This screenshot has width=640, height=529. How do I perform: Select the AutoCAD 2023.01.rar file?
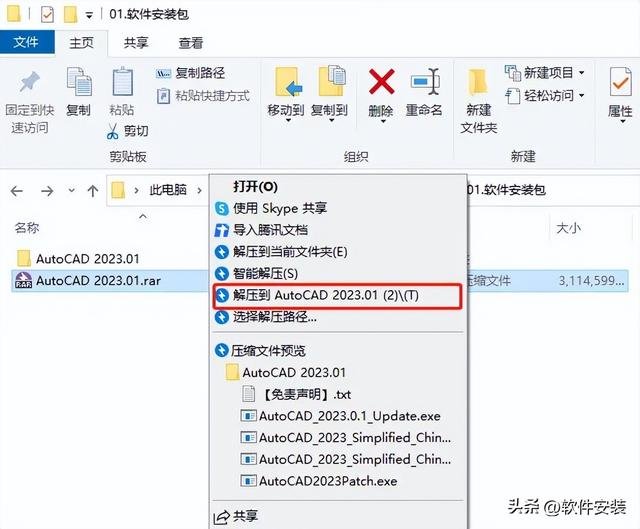(98, 280)
